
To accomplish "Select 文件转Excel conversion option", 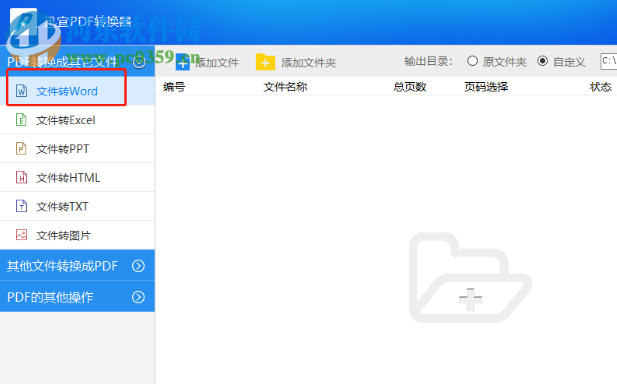I will (x=77, y=120).
